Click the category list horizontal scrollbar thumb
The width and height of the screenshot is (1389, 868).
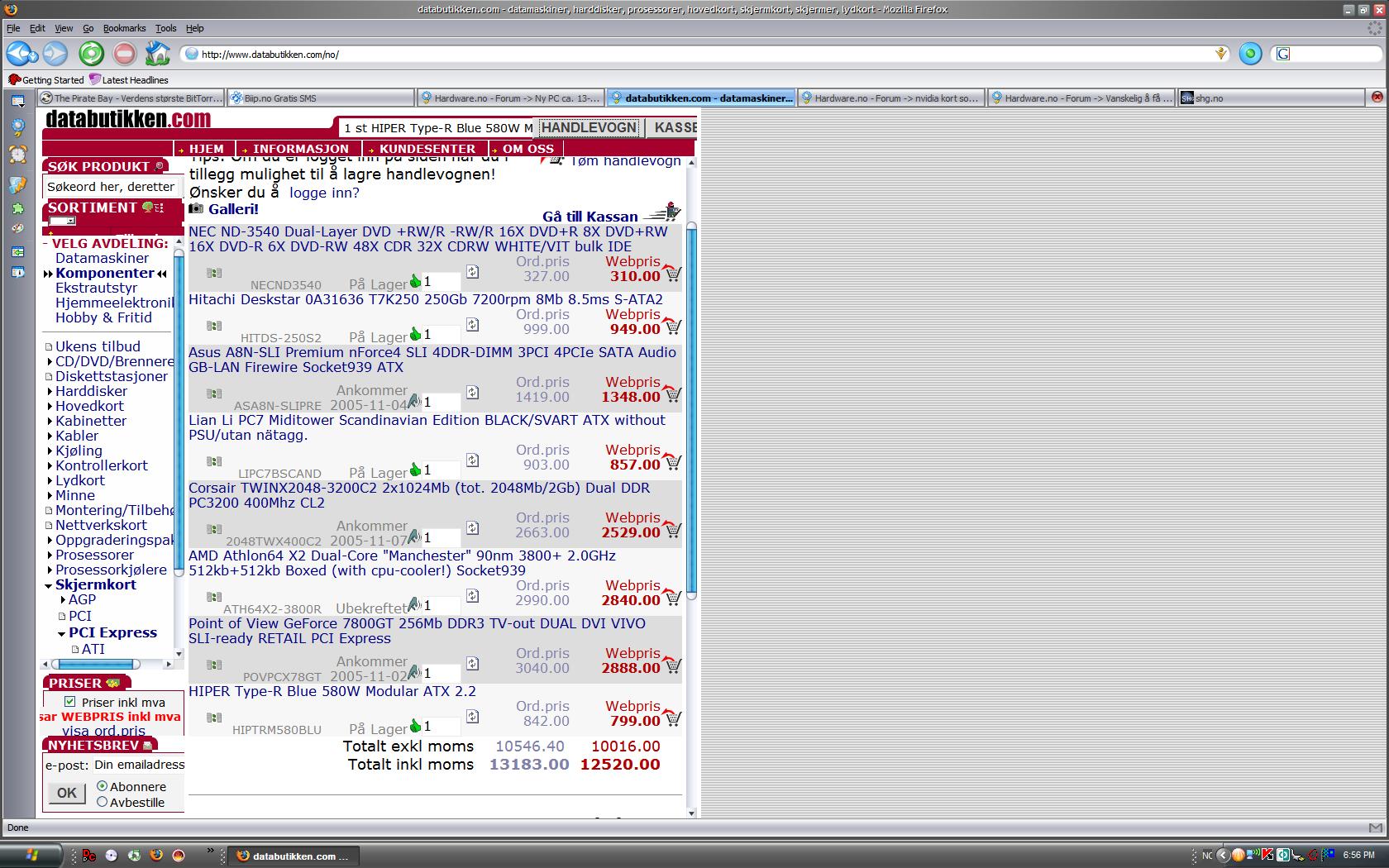coord(95,664)
